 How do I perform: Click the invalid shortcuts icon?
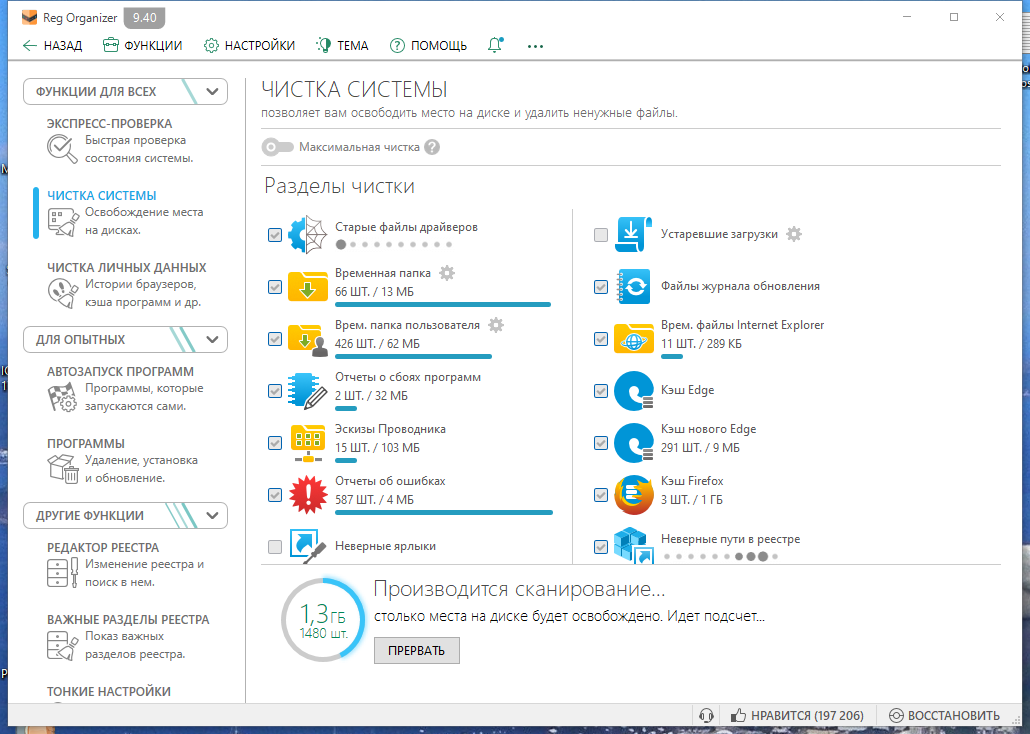307,545
